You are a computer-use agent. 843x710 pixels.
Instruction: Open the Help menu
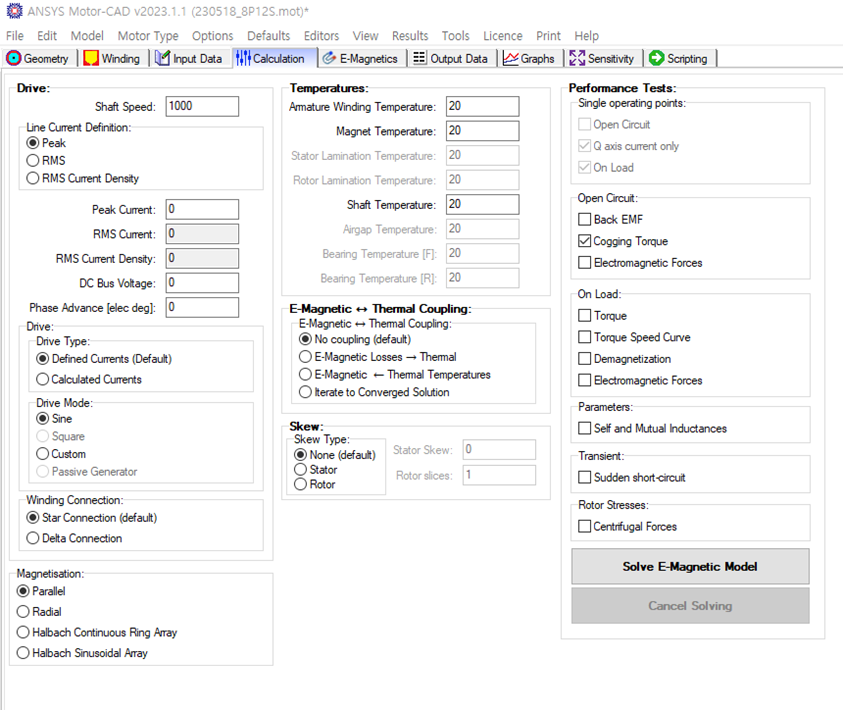coord(586,35)
